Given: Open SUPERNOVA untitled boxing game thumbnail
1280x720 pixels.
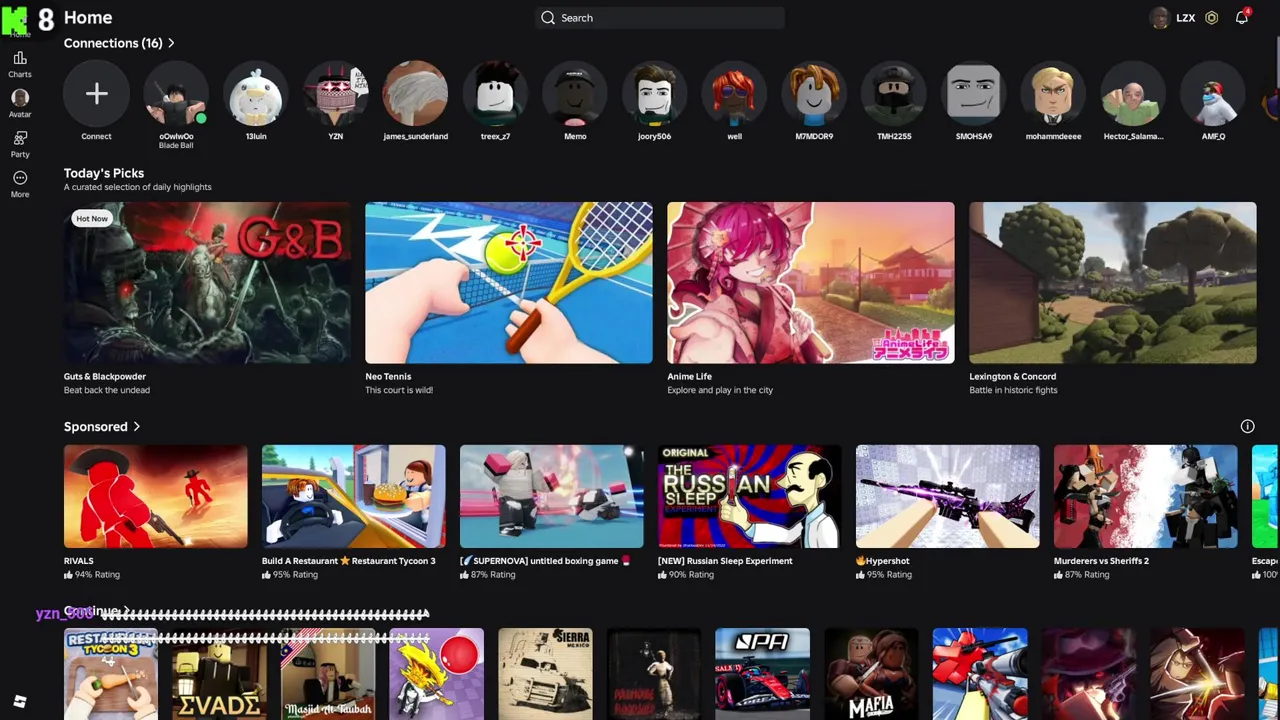Looking at the screenshot, I should [552, 497].
